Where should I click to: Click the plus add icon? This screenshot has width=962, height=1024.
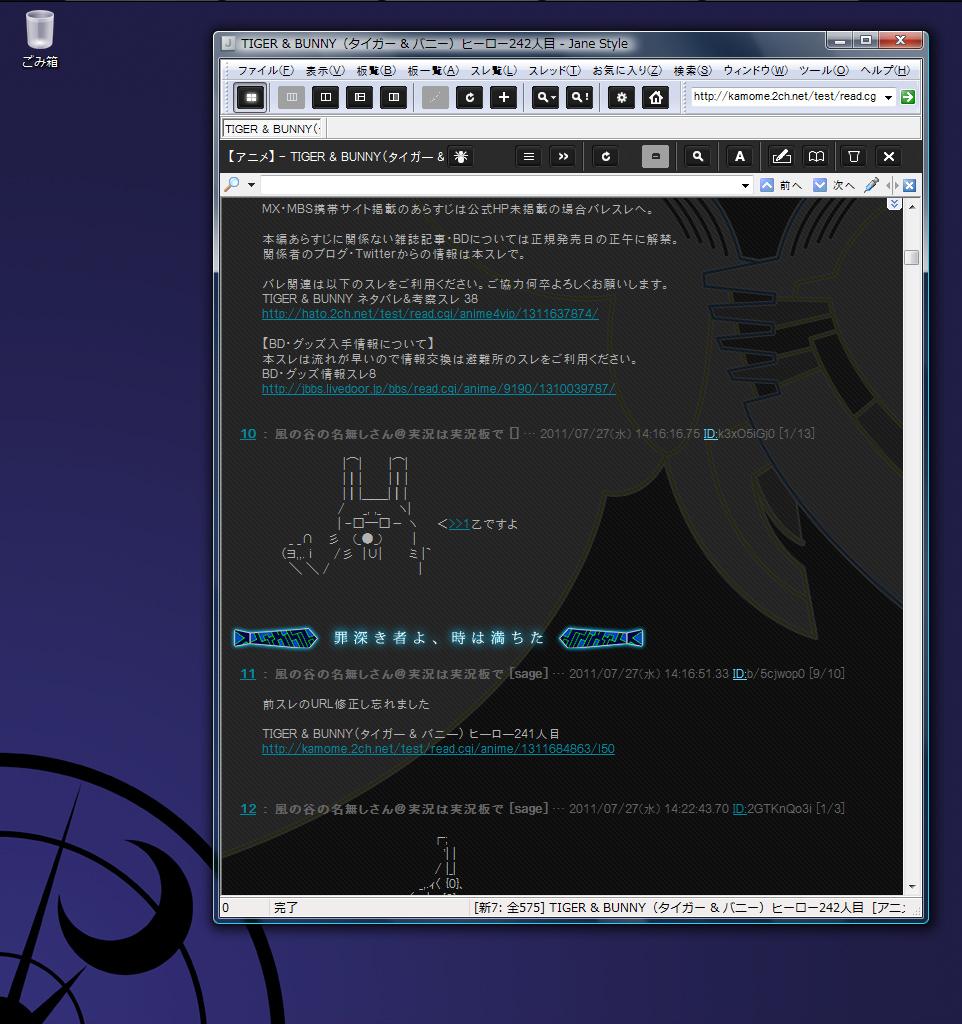(503, 98)
